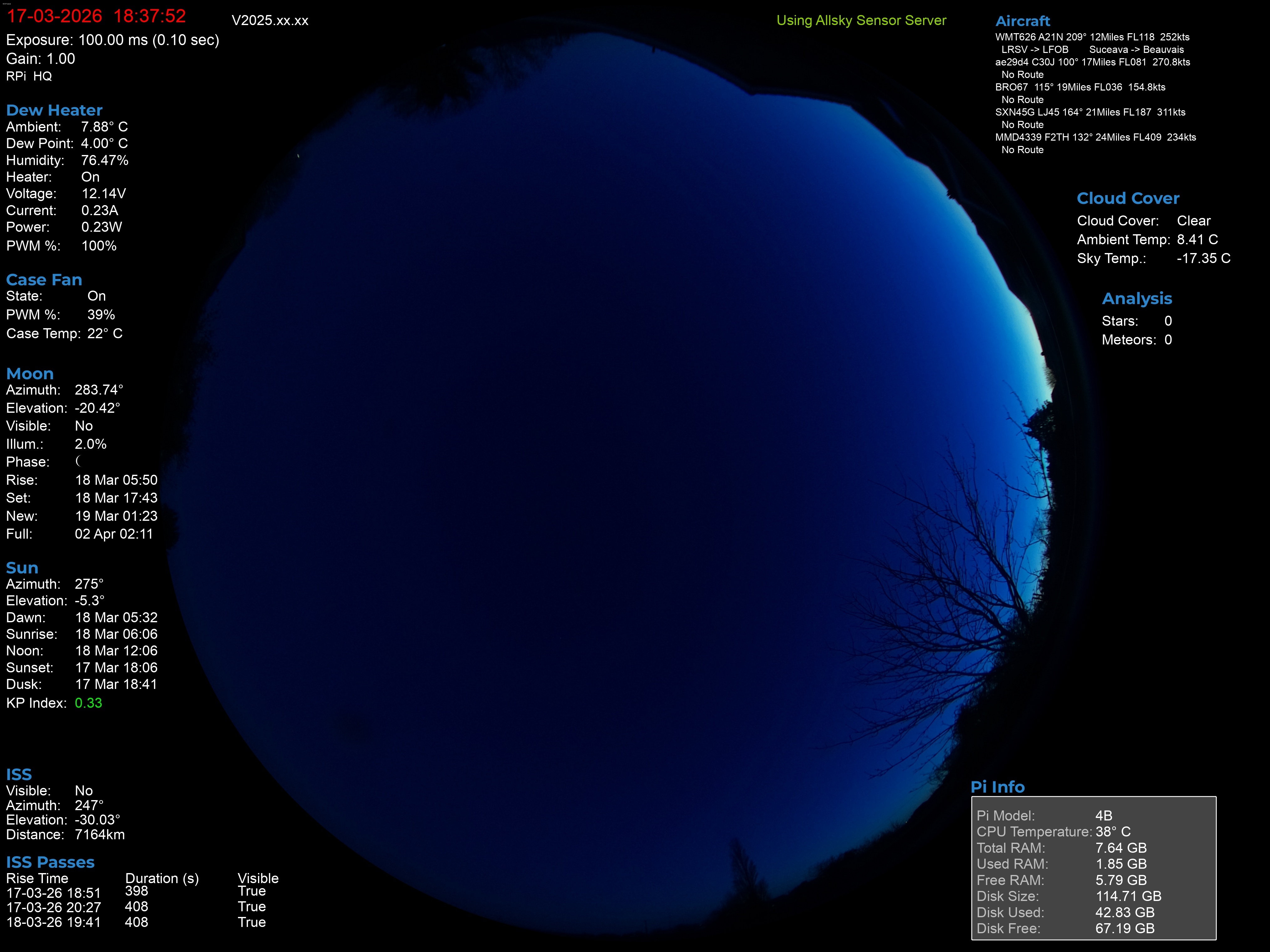1270x952 pixels.
Task: Click the Moon Visible No value
Action: pyautogui.click(x=83, y=426)
